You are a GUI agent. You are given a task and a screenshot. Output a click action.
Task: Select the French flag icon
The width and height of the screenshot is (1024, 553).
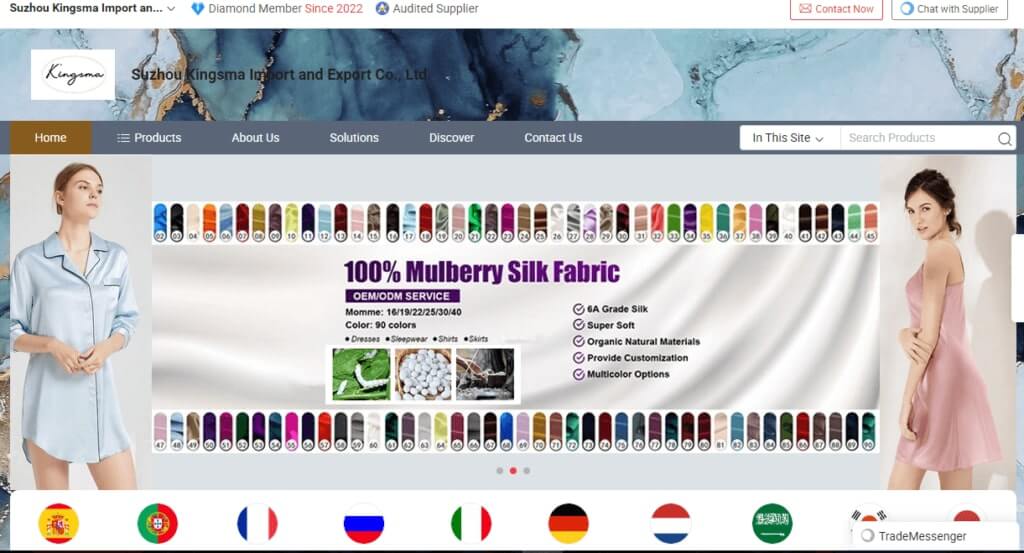(x=257, y=523)
